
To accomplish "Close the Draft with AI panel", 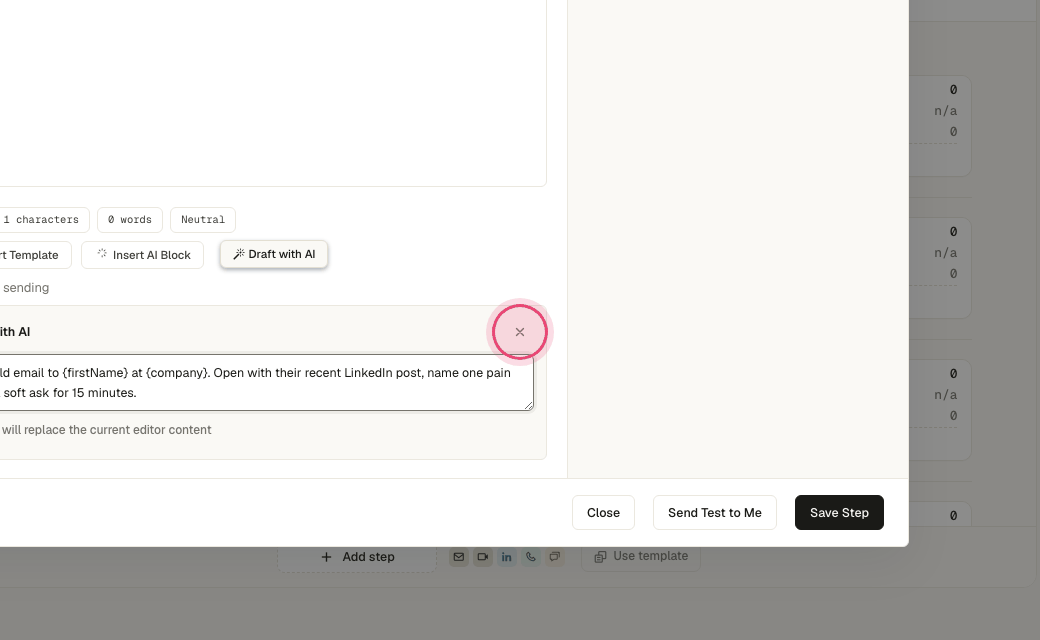I will click(x=520, y=332).
